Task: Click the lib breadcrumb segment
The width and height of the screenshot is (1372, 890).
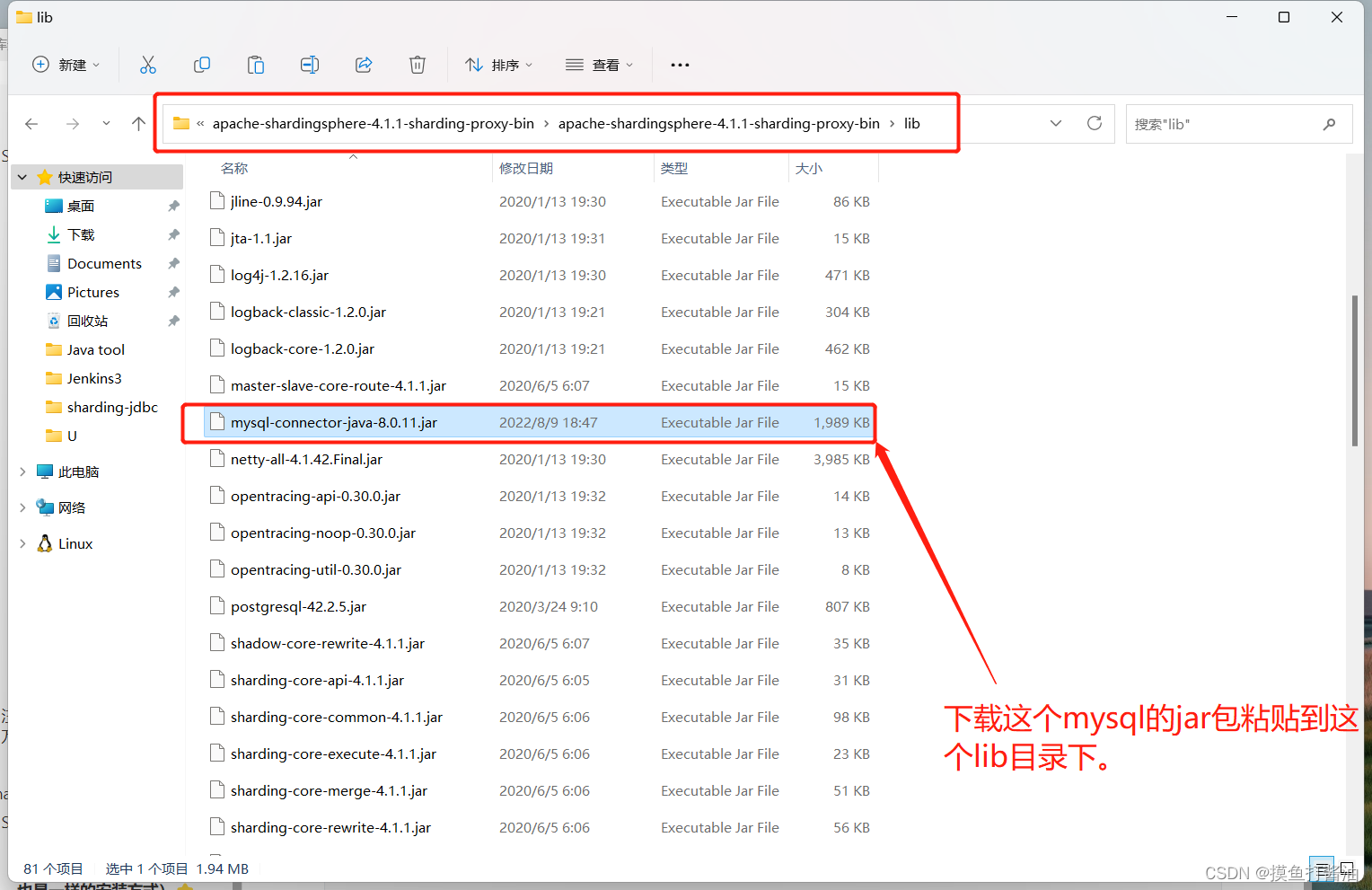Action: 911,123
